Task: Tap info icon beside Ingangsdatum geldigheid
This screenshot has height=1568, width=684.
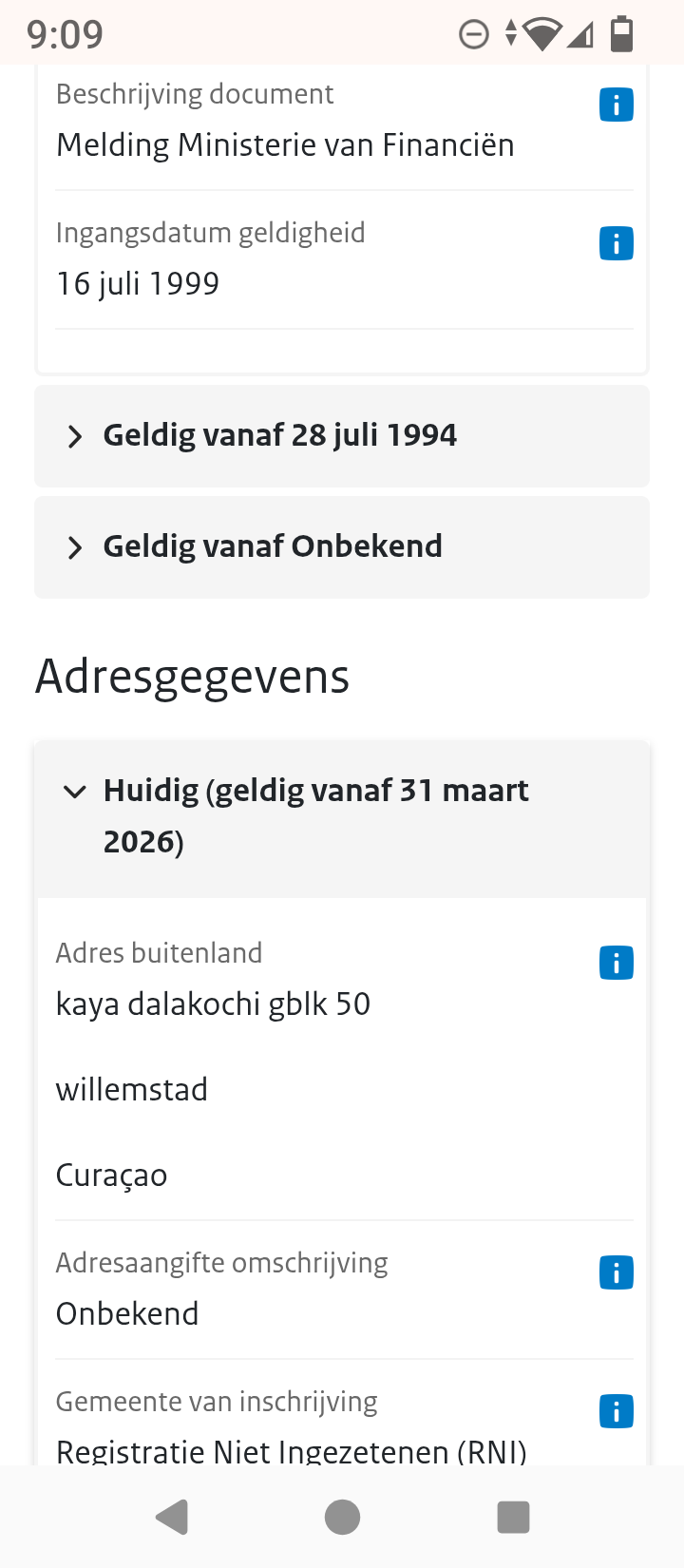Action: pos(616,243)
